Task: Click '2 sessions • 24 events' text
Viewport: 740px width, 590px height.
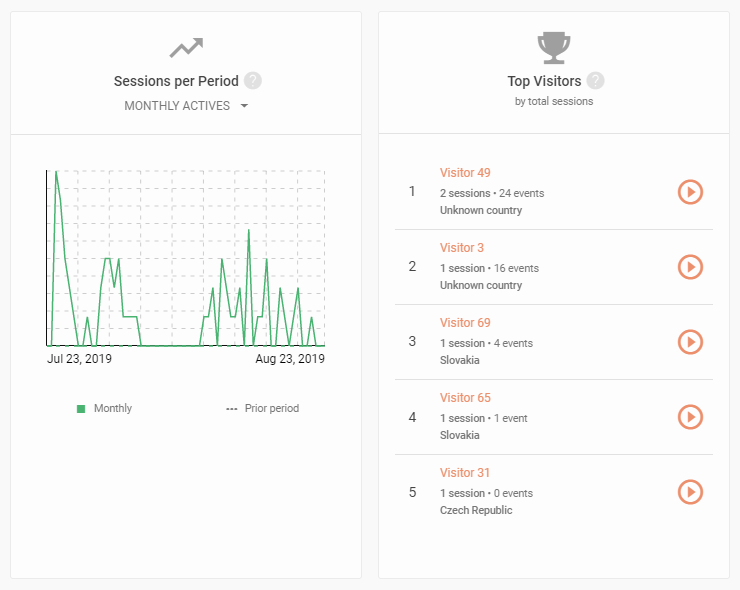Action: (492, 193)
